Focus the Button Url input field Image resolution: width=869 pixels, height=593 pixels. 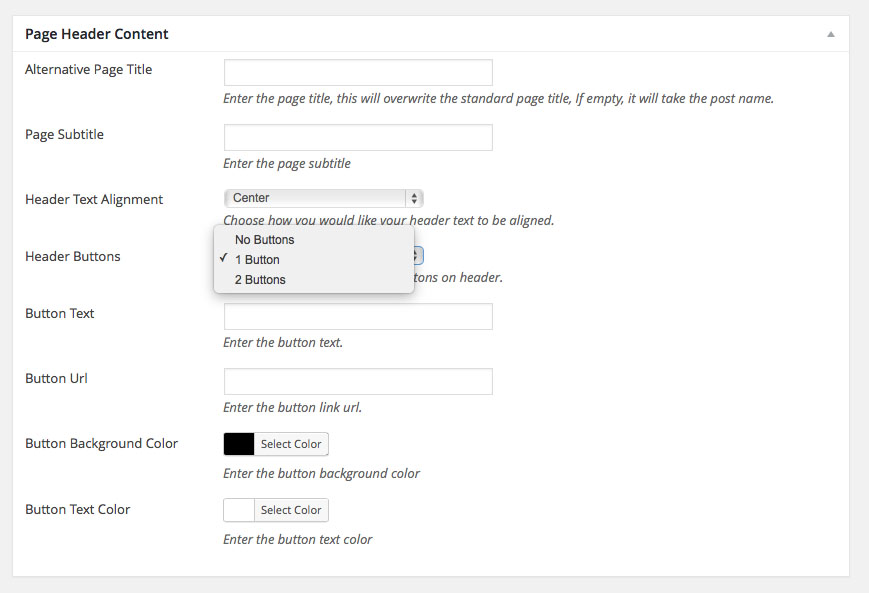point(358,381)
